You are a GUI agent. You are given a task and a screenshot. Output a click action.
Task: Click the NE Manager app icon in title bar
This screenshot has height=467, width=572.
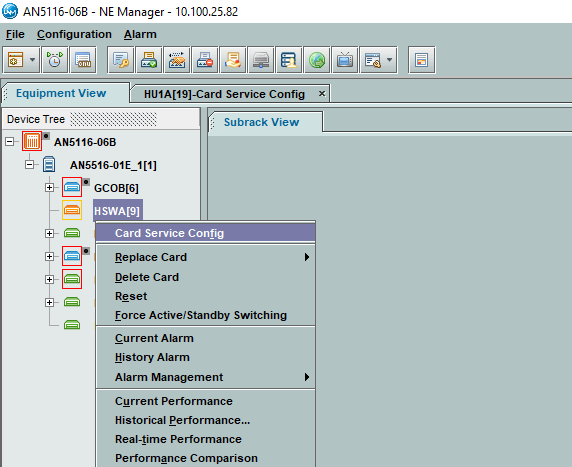pyautogui.click(x=10, y=11)
